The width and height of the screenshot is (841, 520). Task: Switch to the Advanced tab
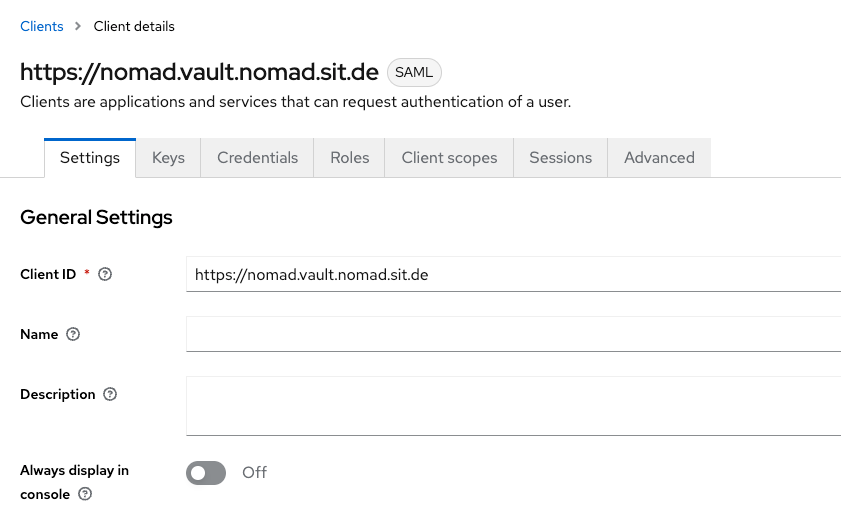pos(659,158)
